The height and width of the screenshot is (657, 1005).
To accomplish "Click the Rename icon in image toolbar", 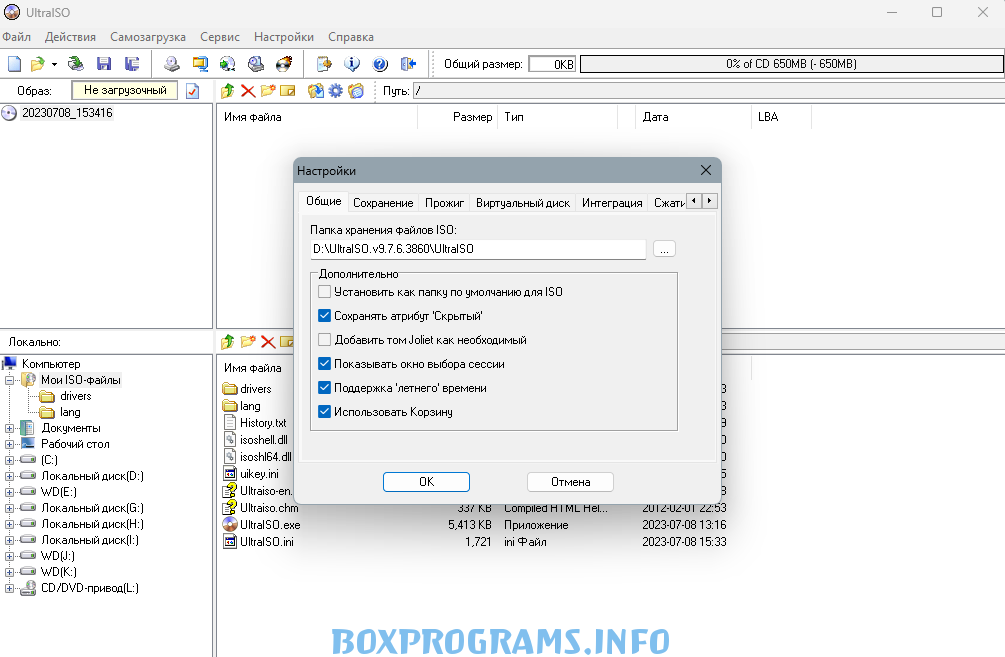I will coord(288,91).
